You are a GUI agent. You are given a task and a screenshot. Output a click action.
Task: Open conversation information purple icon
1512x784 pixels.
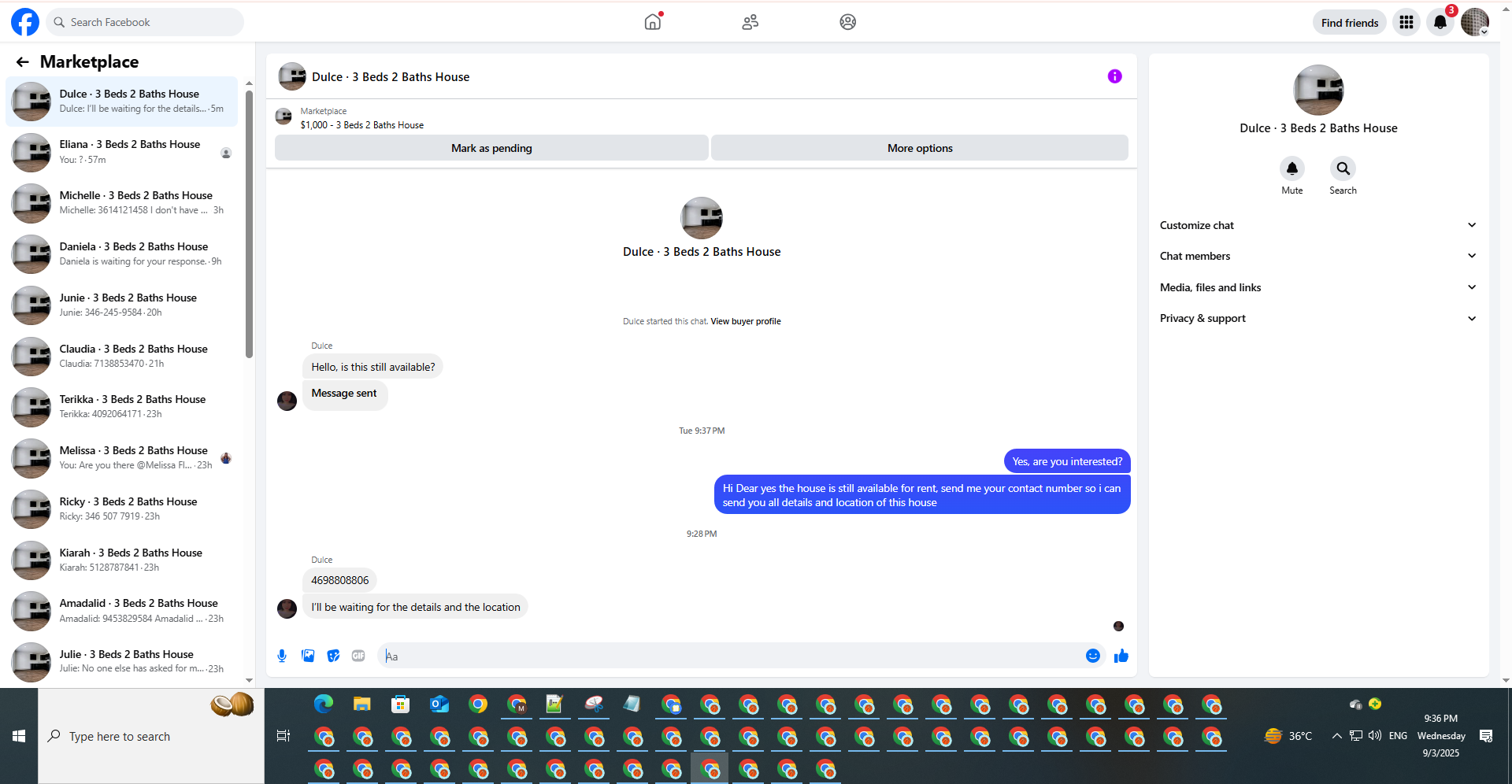coord(1115,76)
